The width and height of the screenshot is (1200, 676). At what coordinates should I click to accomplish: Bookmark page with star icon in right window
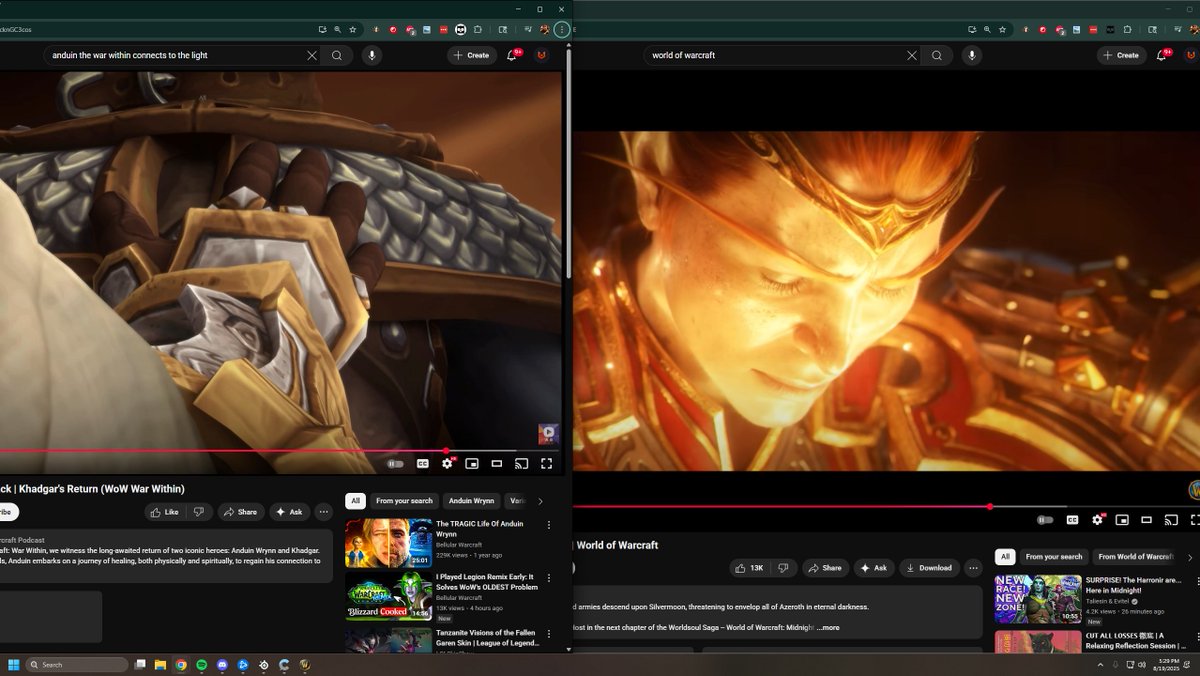(x=1003, y=30)
